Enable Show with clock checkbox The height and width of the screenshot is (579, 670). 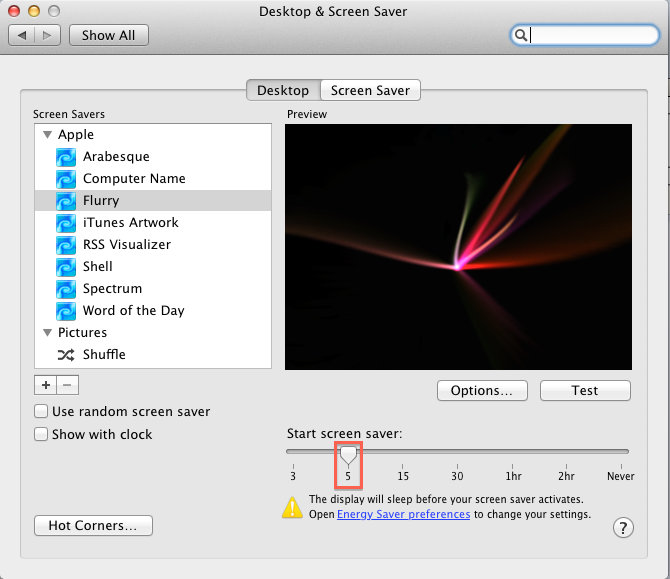coord(41,434)
